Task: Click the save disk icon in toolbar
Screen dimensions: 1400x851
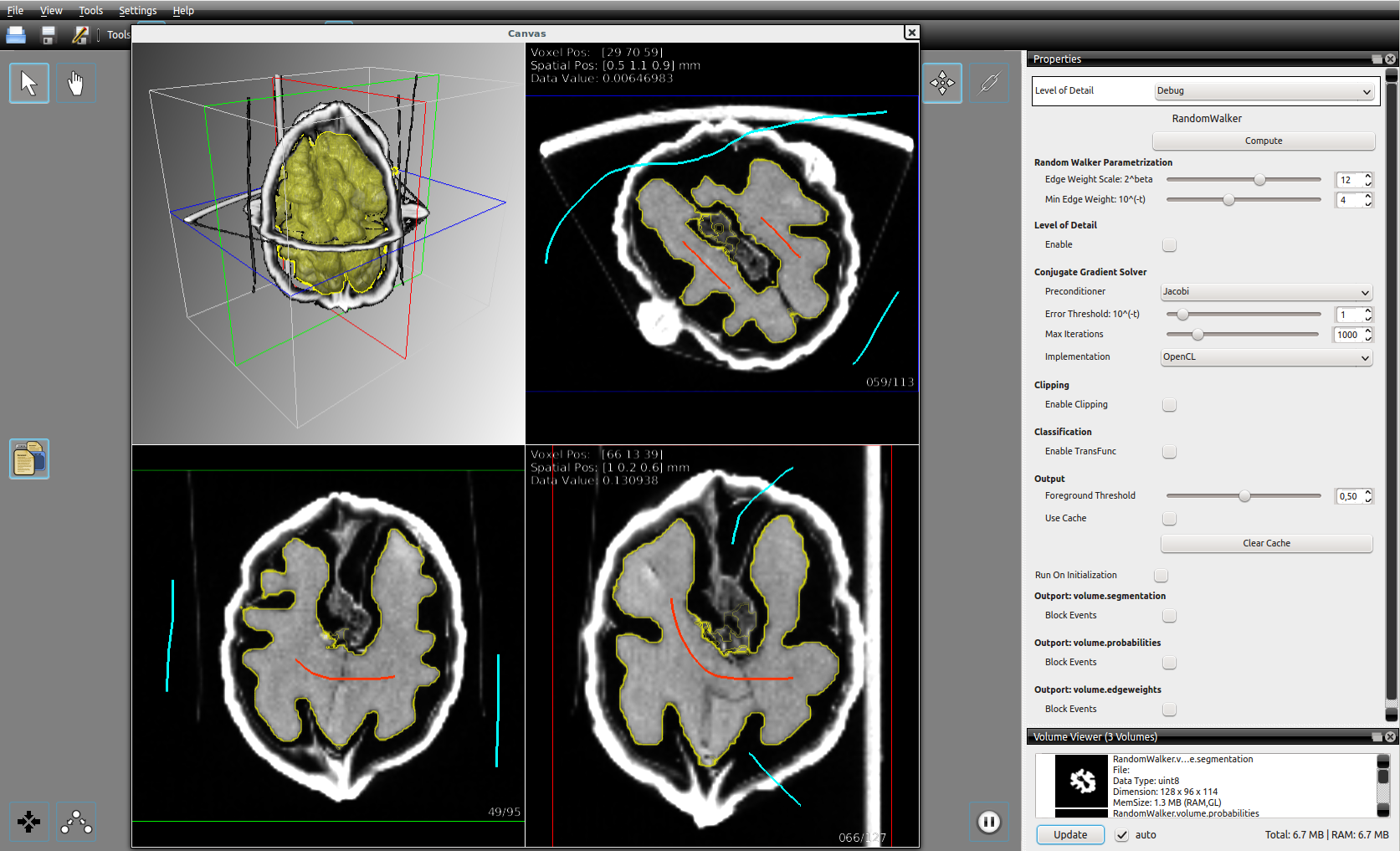Action: [x=49, y=35]
